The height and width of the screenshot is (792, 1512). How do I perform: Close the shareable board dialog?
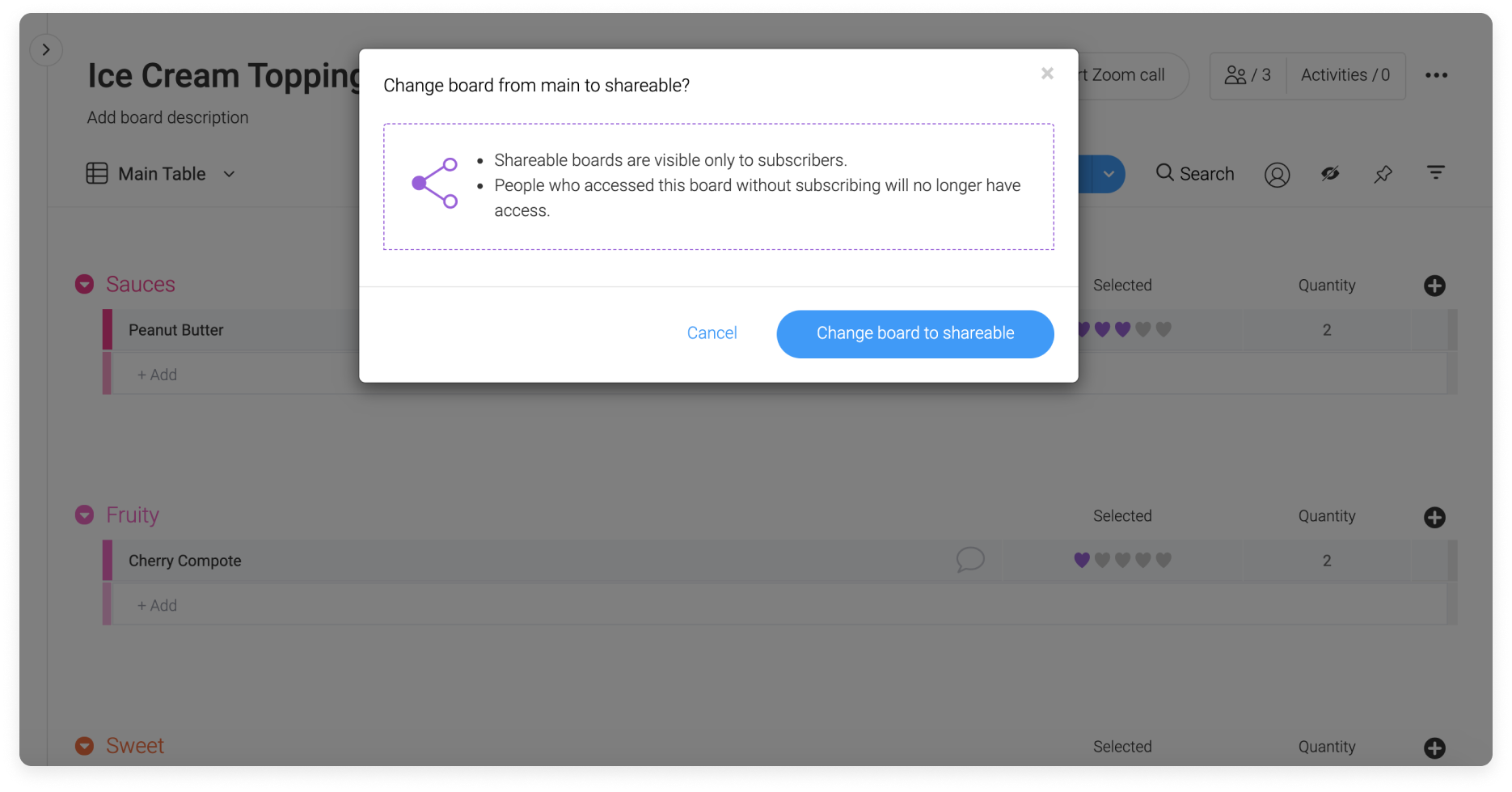(1047, 74)
